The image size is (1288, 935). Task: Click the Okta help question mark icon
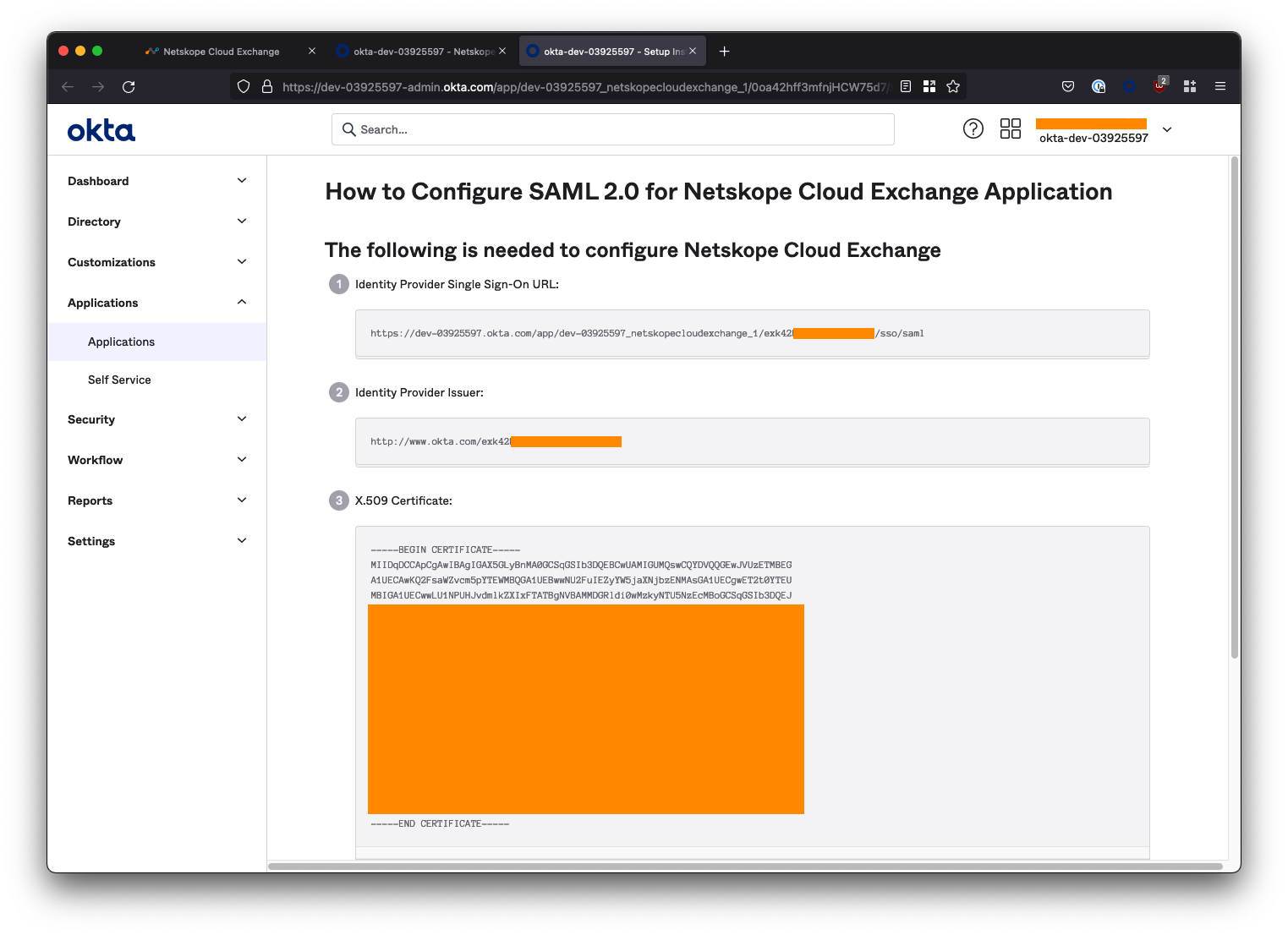pyautogui.click(x=973, y=128)
